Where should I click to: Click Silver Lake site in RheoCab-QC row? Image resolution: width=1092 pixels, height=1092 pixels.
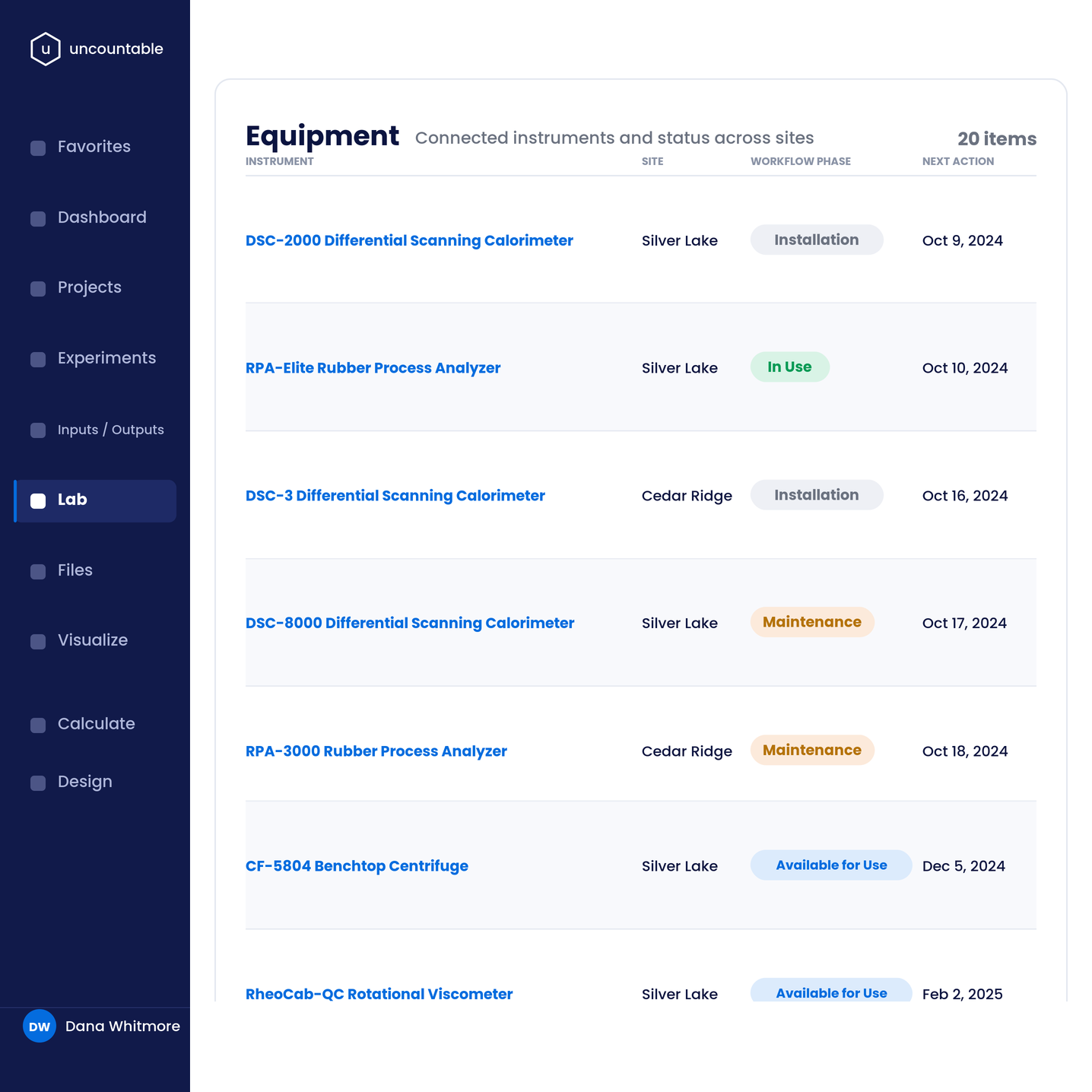coord(680,994)
